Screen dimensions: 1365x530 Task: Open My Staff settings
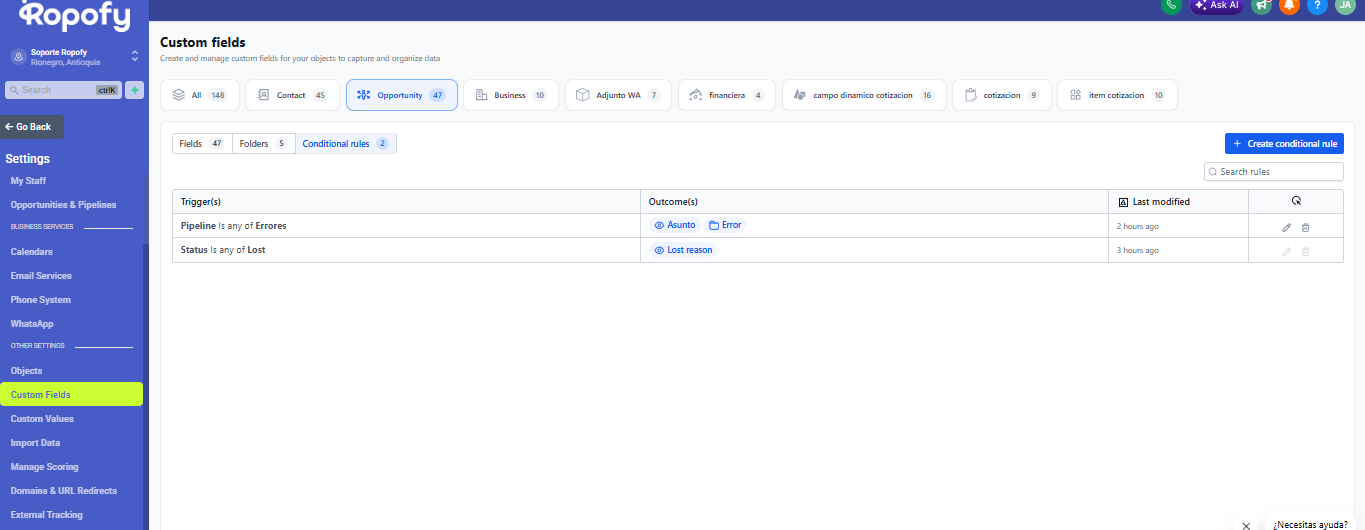tap(28, 181)
